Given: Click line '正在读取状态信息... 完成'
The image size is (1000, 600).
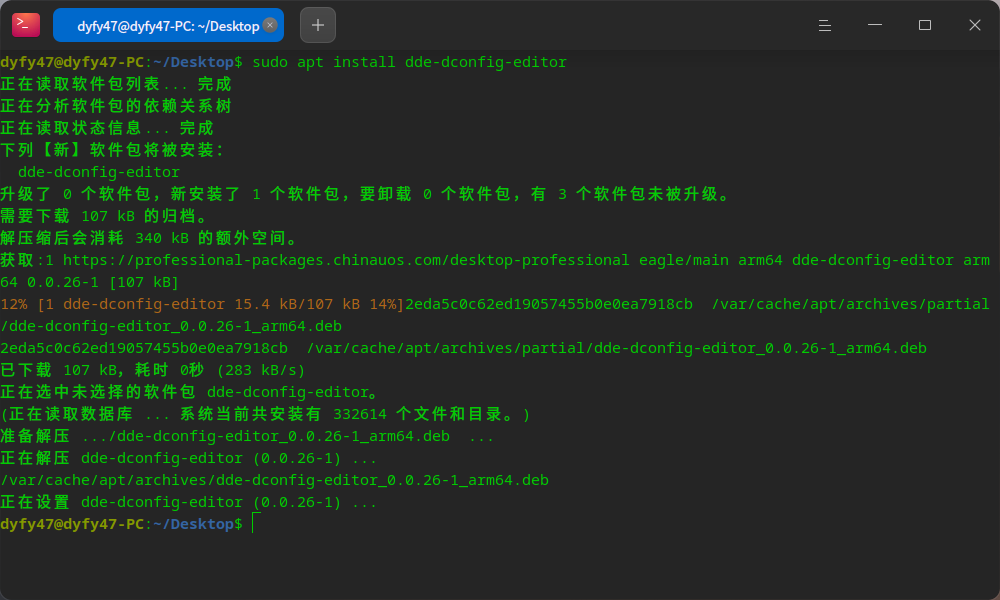Looking at the screenshot, I should tap(107, 128).
